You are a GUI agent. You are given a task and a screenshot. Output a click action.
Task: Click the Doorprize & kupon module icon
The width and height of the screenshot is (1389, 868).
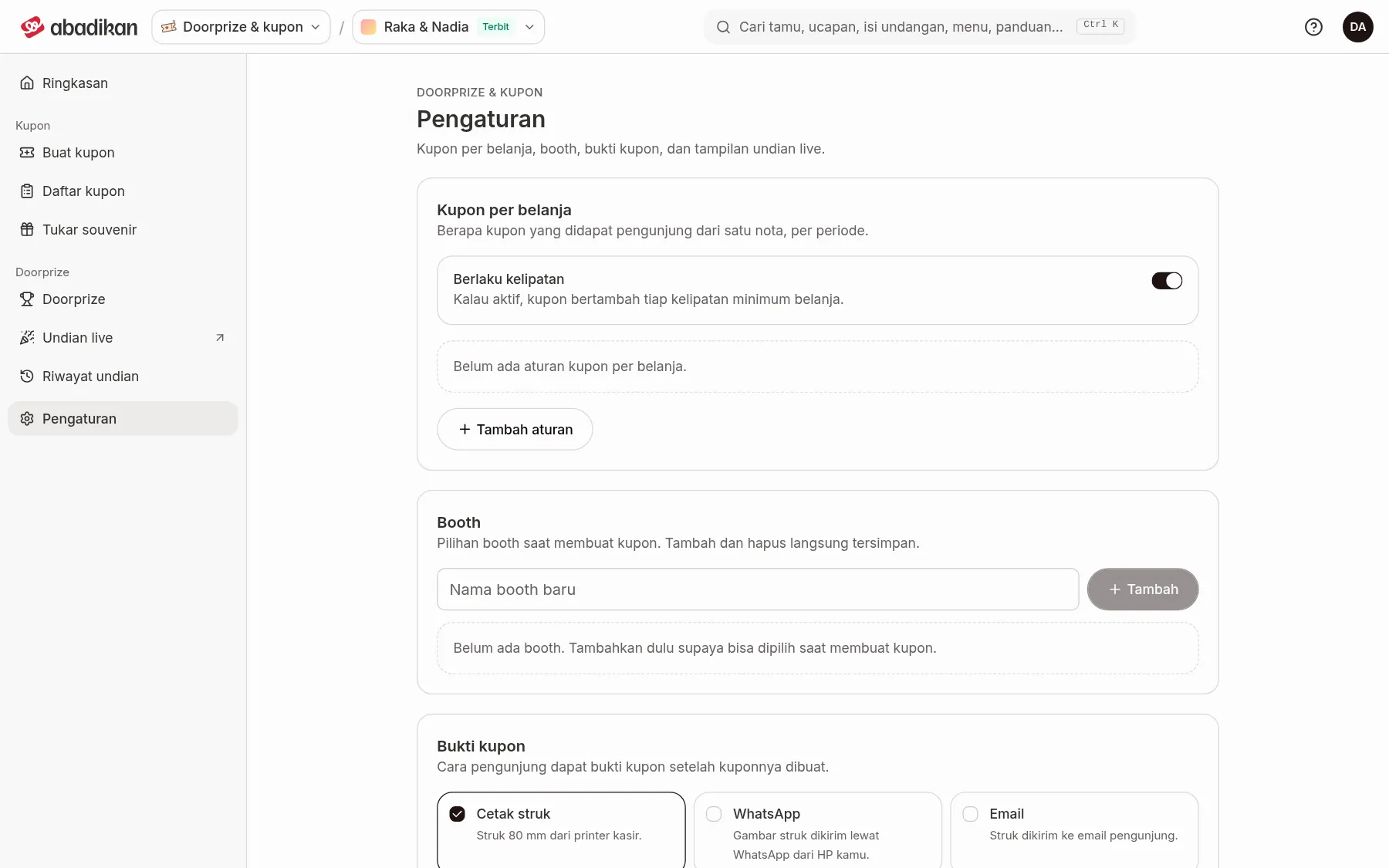pos(169,27)
